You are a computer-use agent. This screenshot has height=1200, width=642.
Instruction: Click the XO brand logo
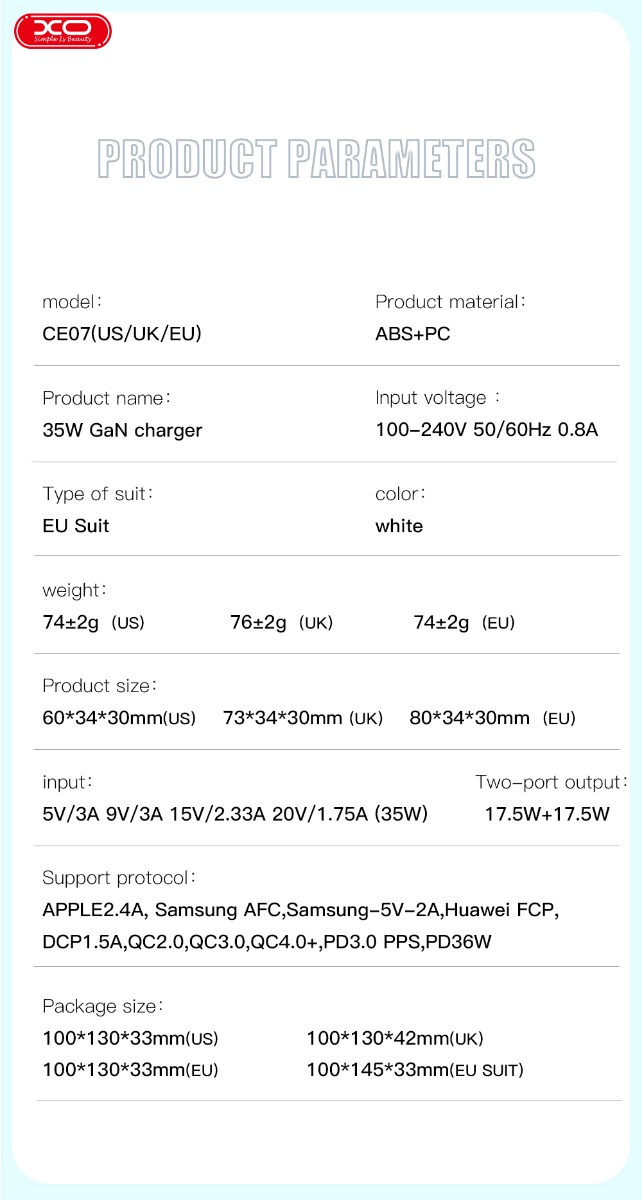[x=62, y=32]
